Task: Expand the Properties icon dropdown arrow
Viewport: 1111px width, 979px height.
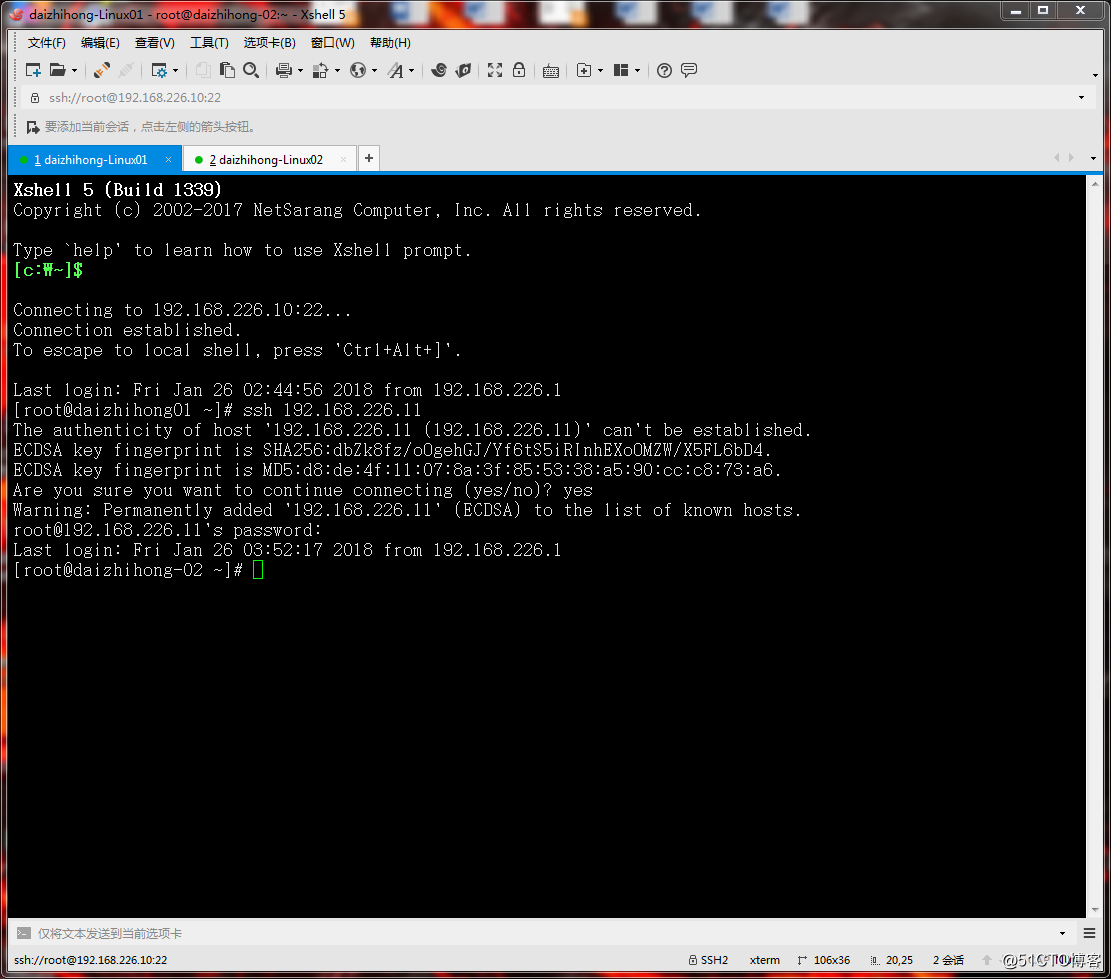Action: (176, 70)
